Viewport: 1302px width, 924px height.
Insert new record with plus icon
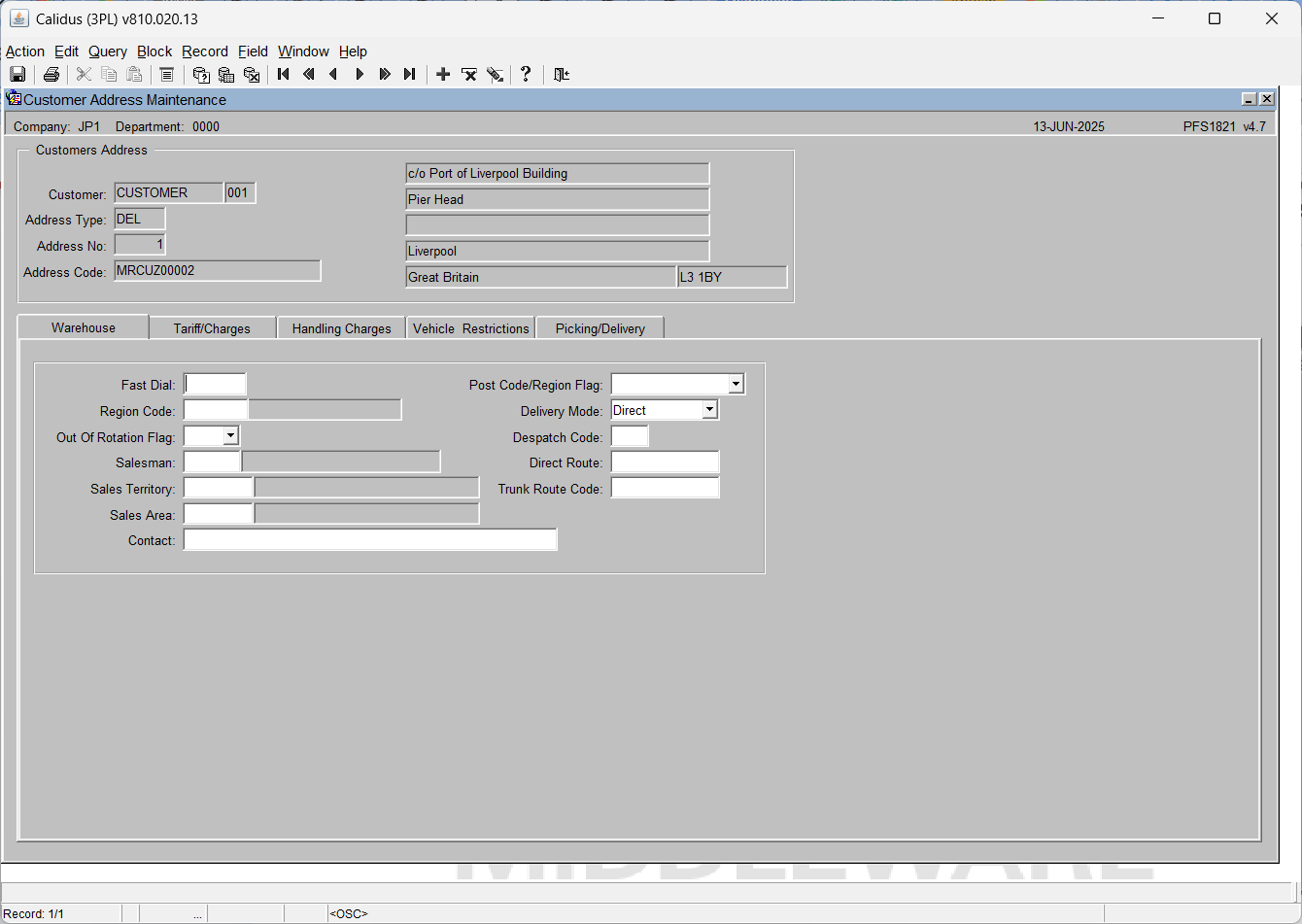[x=443, y=75]
